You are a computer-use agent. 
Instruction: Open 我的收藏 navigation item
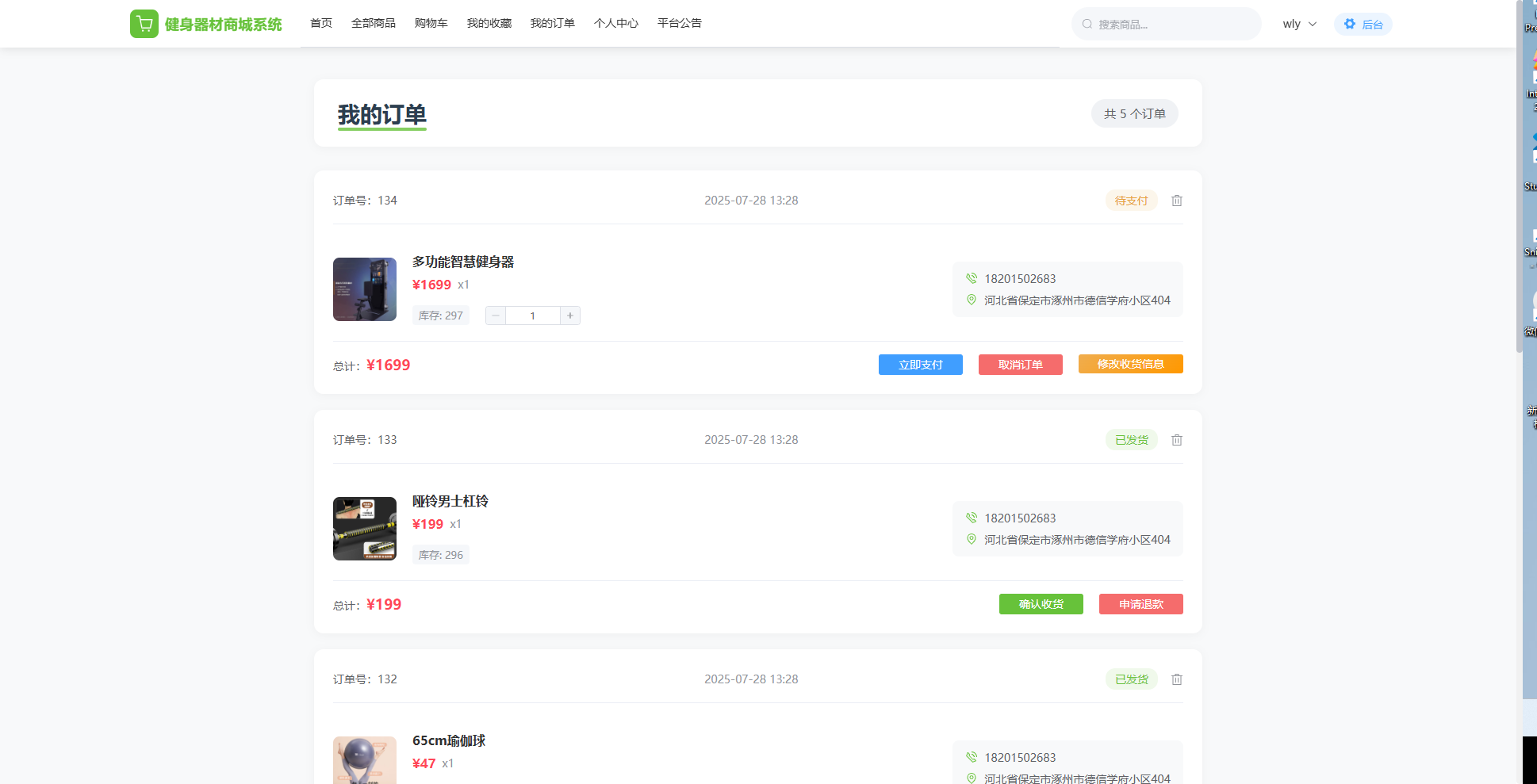(489, 24)
